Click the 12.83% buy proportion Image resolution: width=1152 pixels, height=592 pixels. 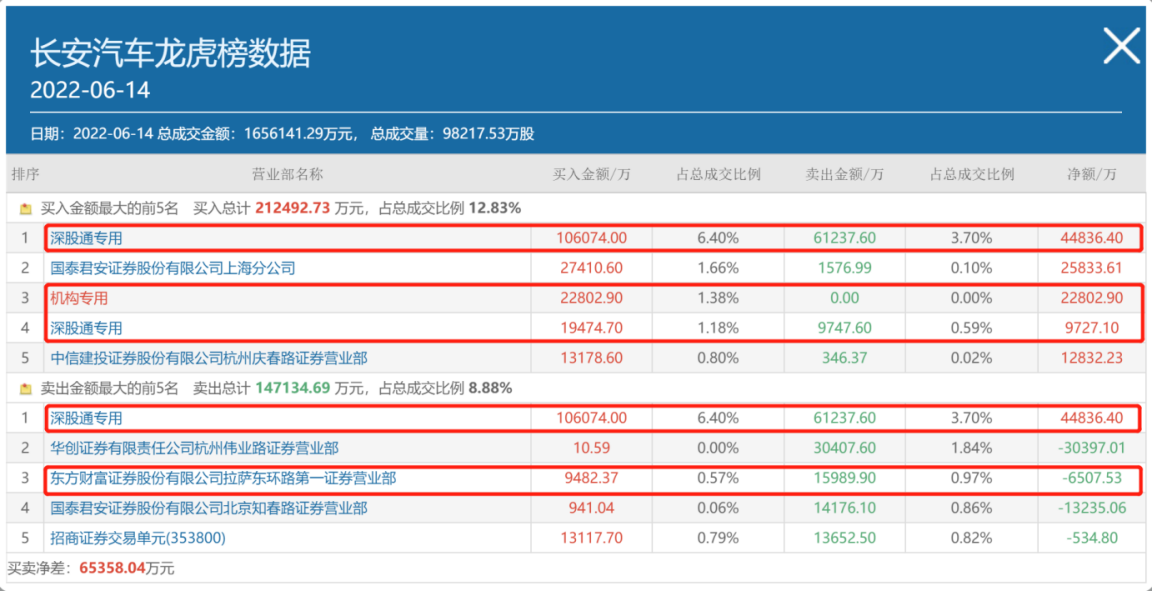coord(495,209)
